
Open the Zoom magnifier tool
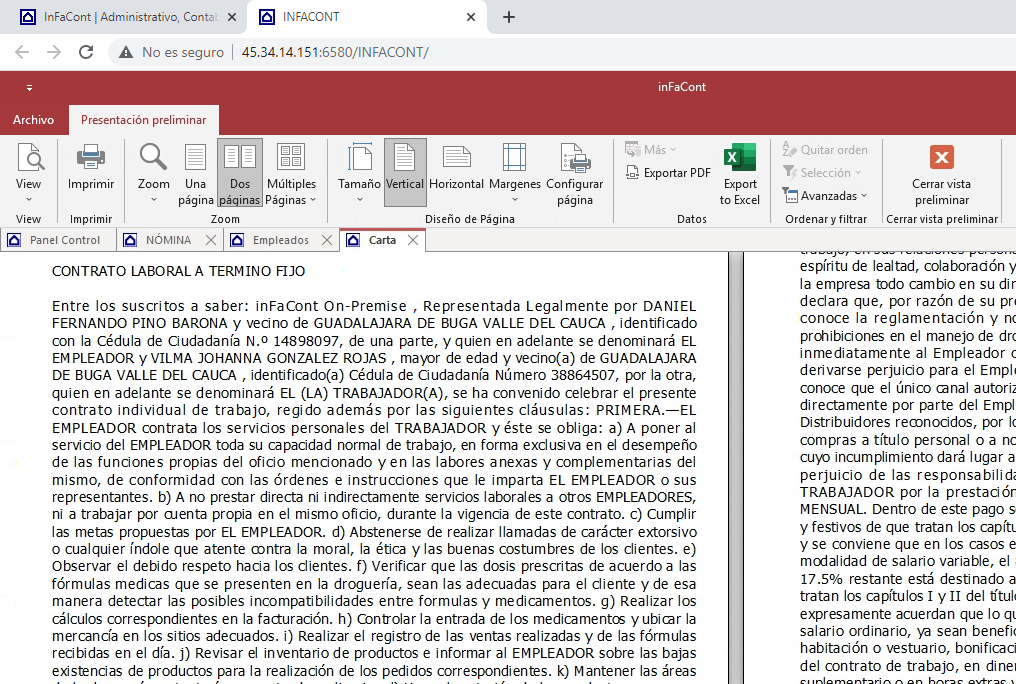pos(154,172)
